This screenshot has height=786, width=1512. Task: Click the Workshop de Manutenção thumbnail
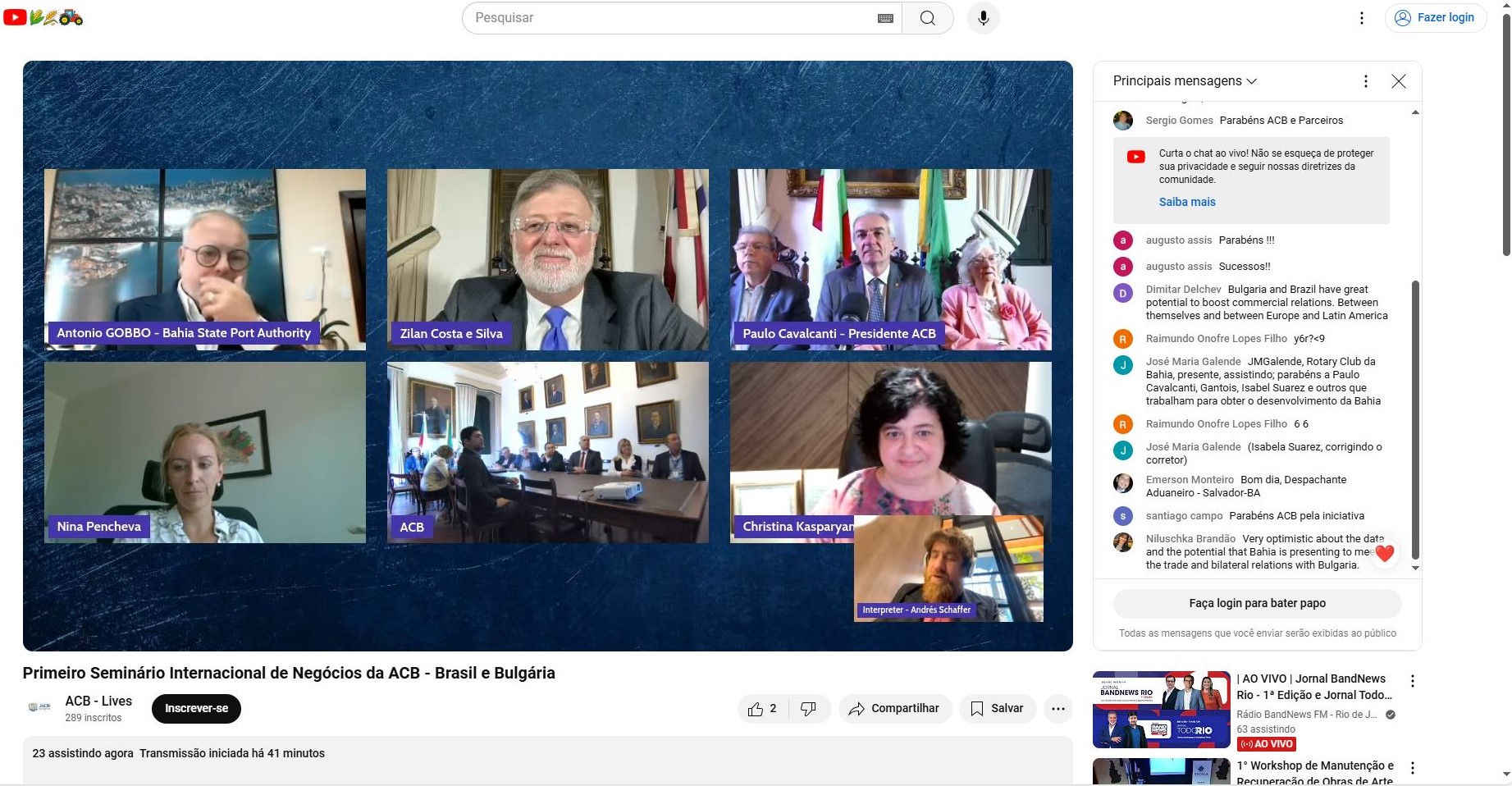click(1161, 772)
